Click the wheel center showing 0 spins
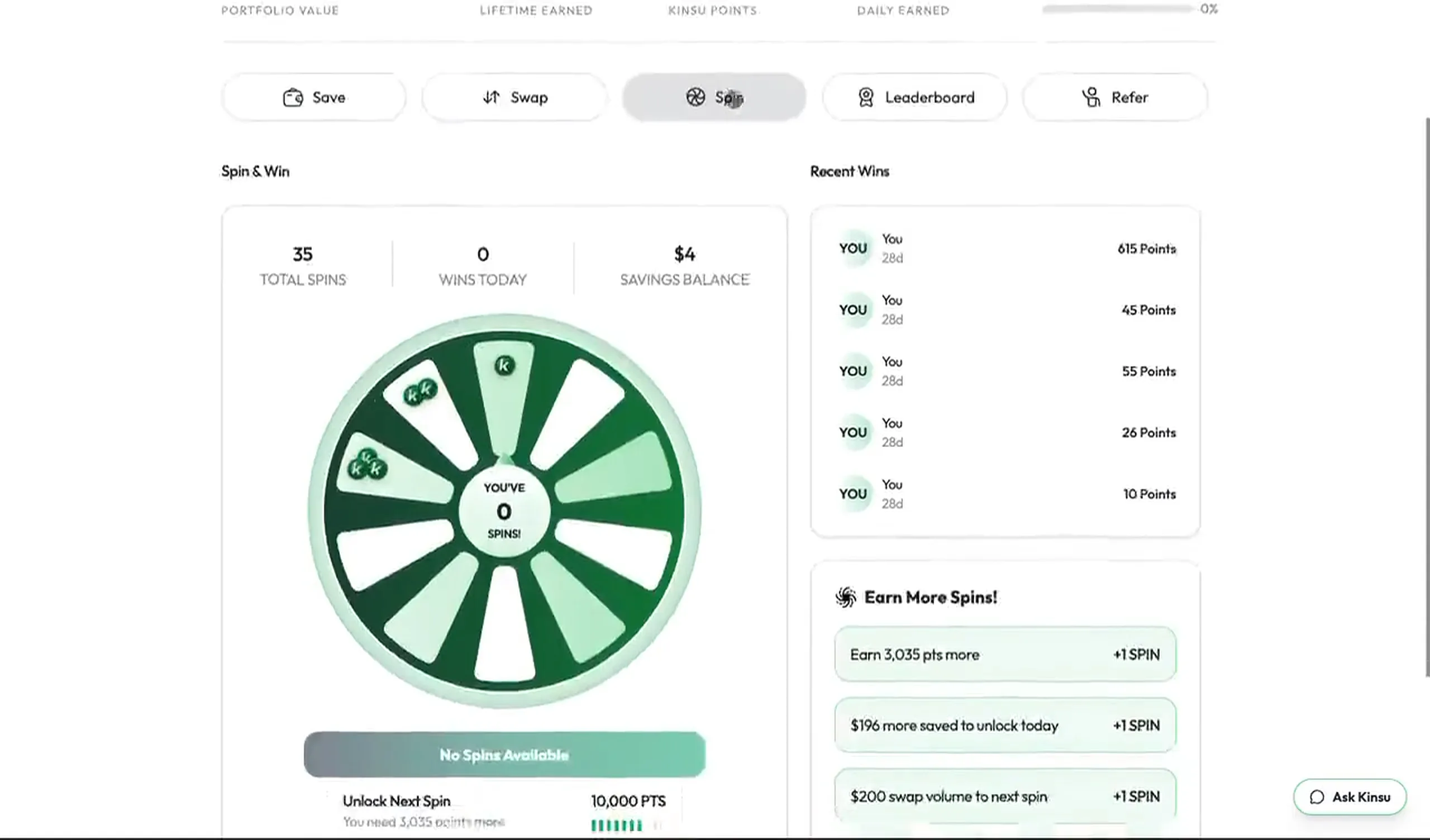This screenshot has width=1430, height=840. pyautogui.click(x=504, y=512)
